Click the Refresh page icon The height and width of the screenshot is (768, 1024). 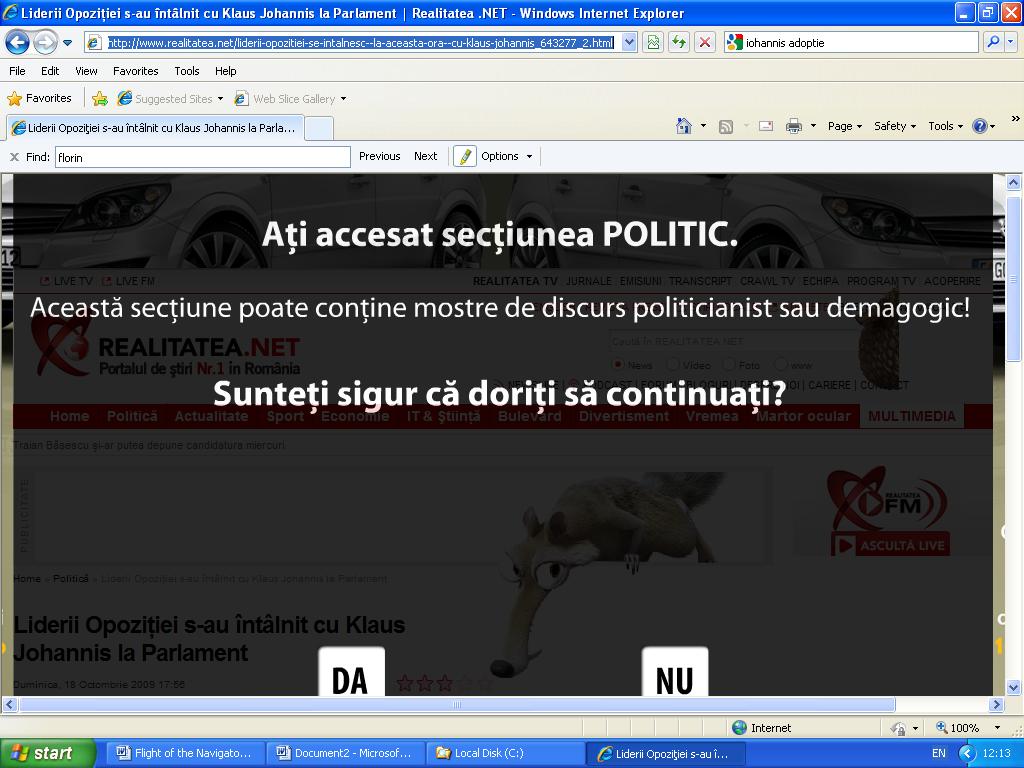click(x=679, y=42)
